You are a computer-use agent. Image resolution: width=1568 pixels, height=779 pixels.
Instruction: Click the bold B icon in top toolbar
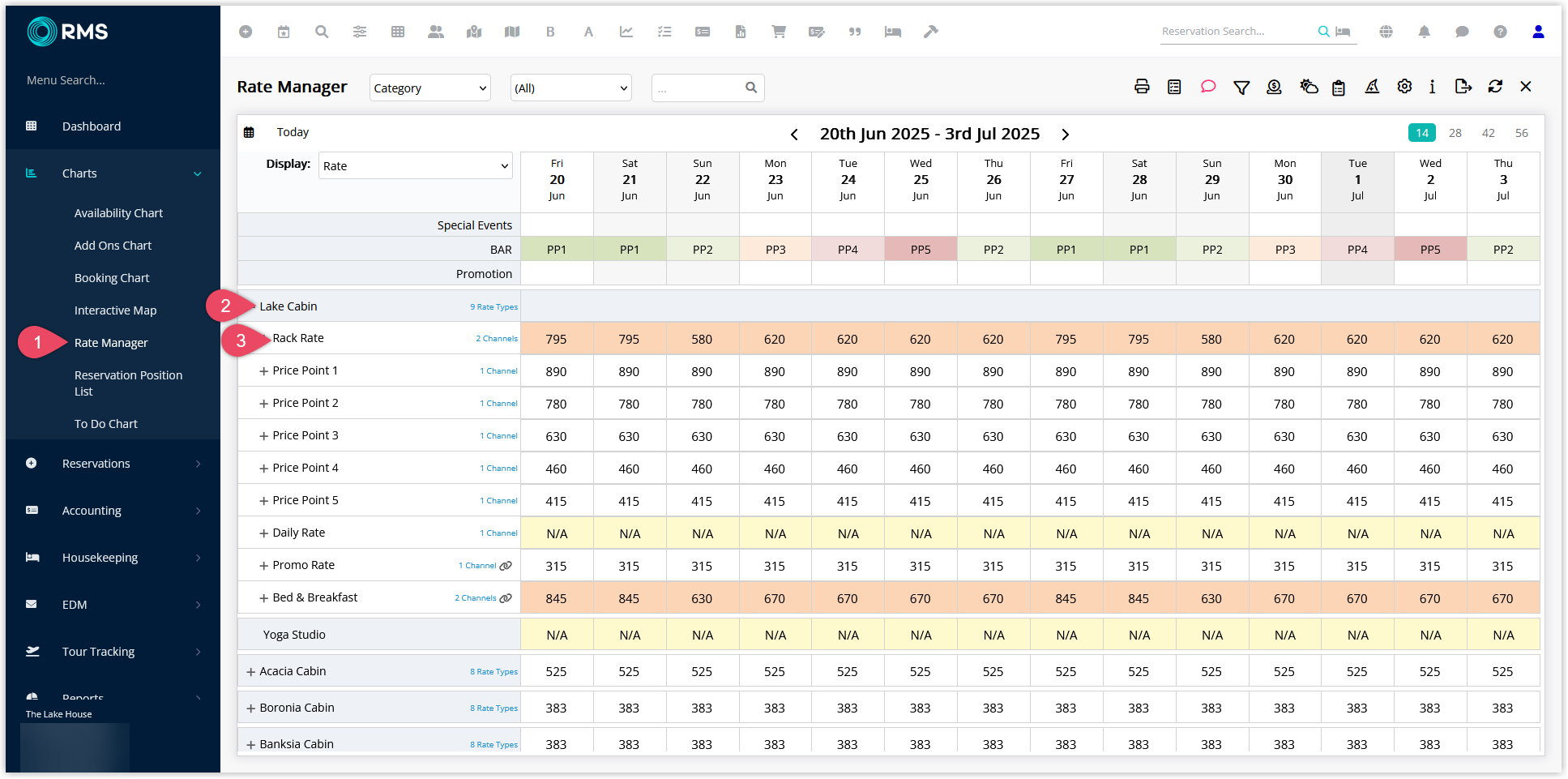click(550, 32)
